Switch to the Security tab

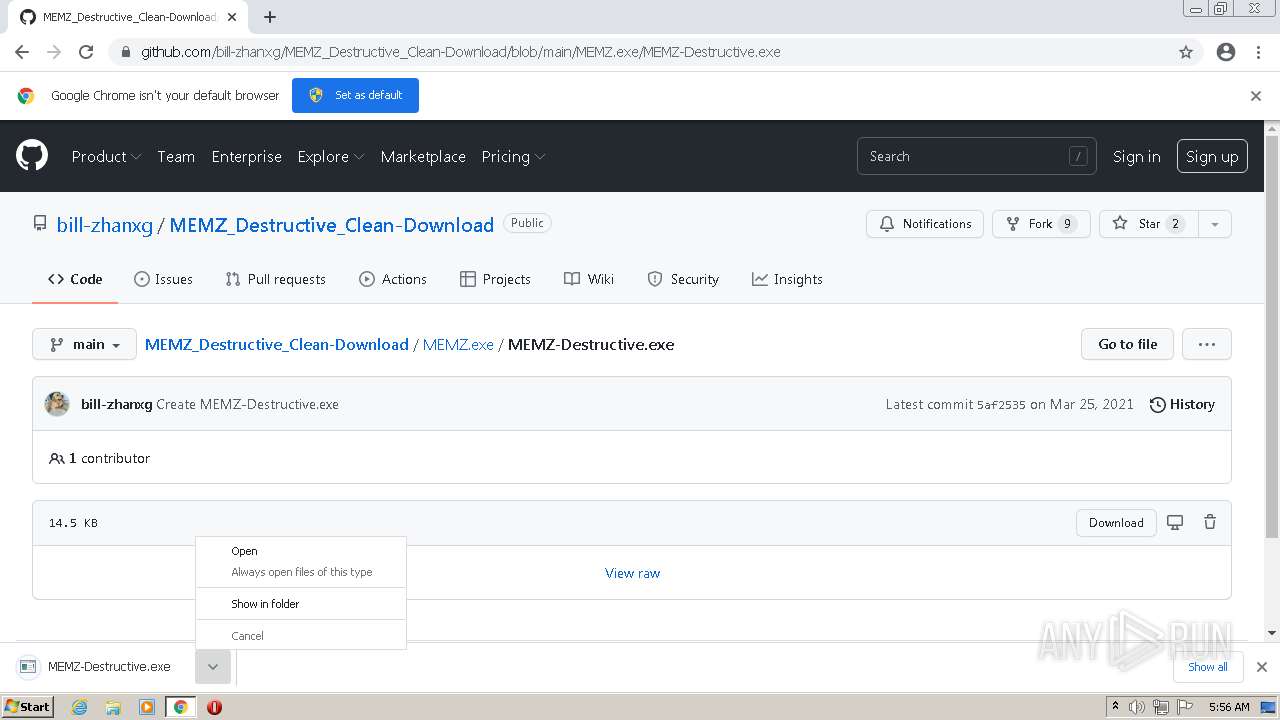(x=683, y=279)
